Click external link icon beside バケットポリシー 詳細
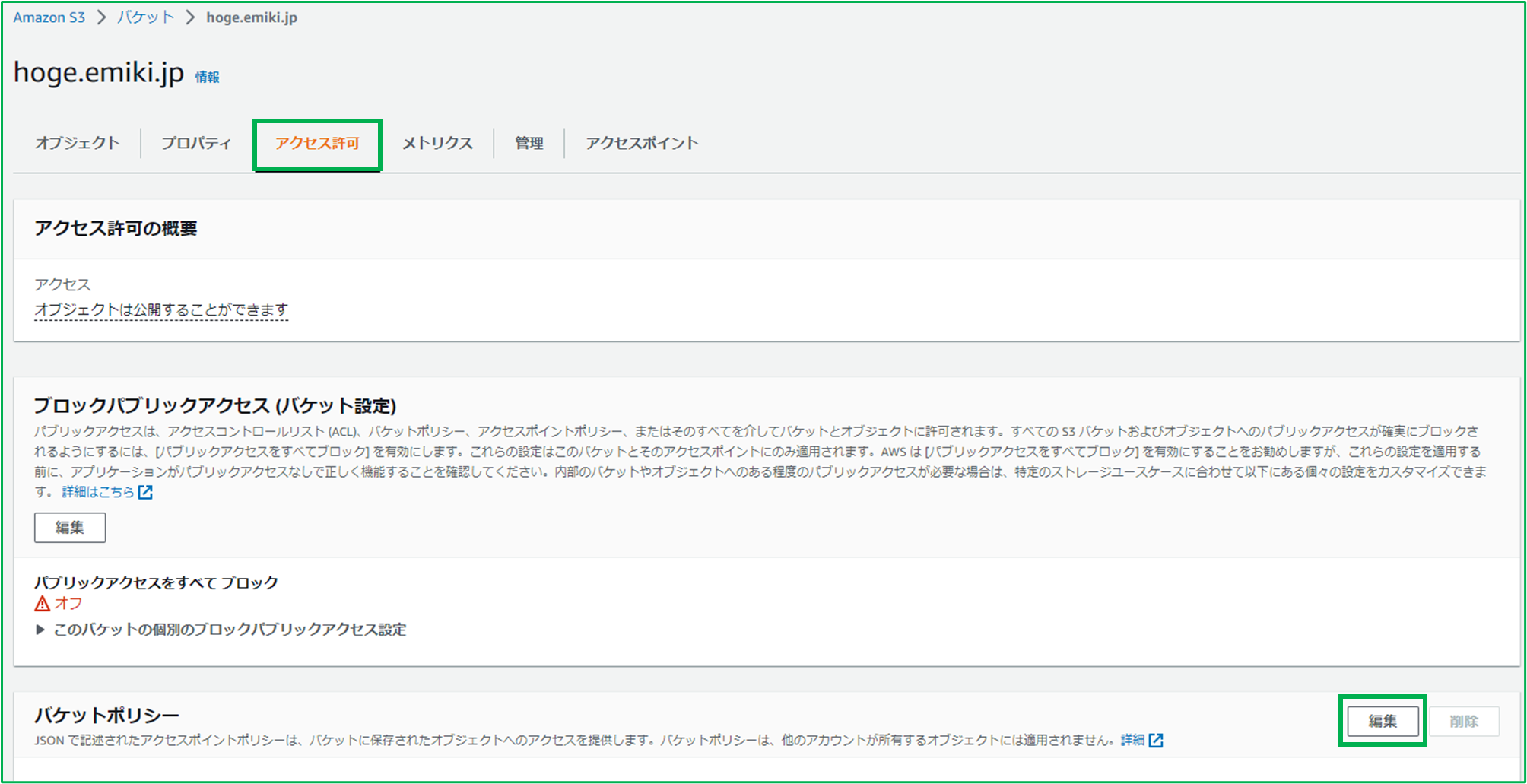Screen dimensions: 1527x784 1156,740
